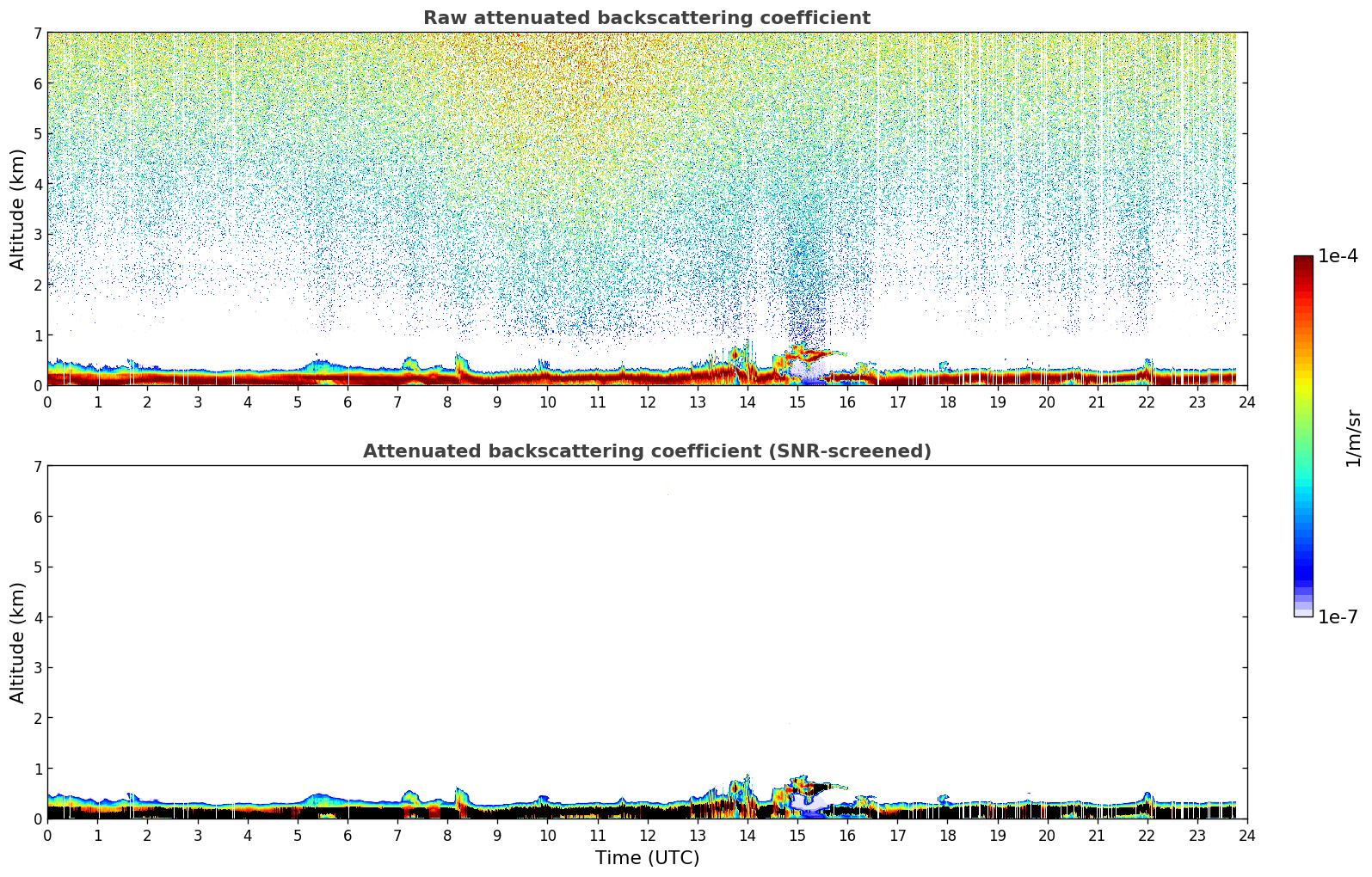Click hour 0 tick on bottom plot's time axis
The image size is (1372, 877).
47,836
